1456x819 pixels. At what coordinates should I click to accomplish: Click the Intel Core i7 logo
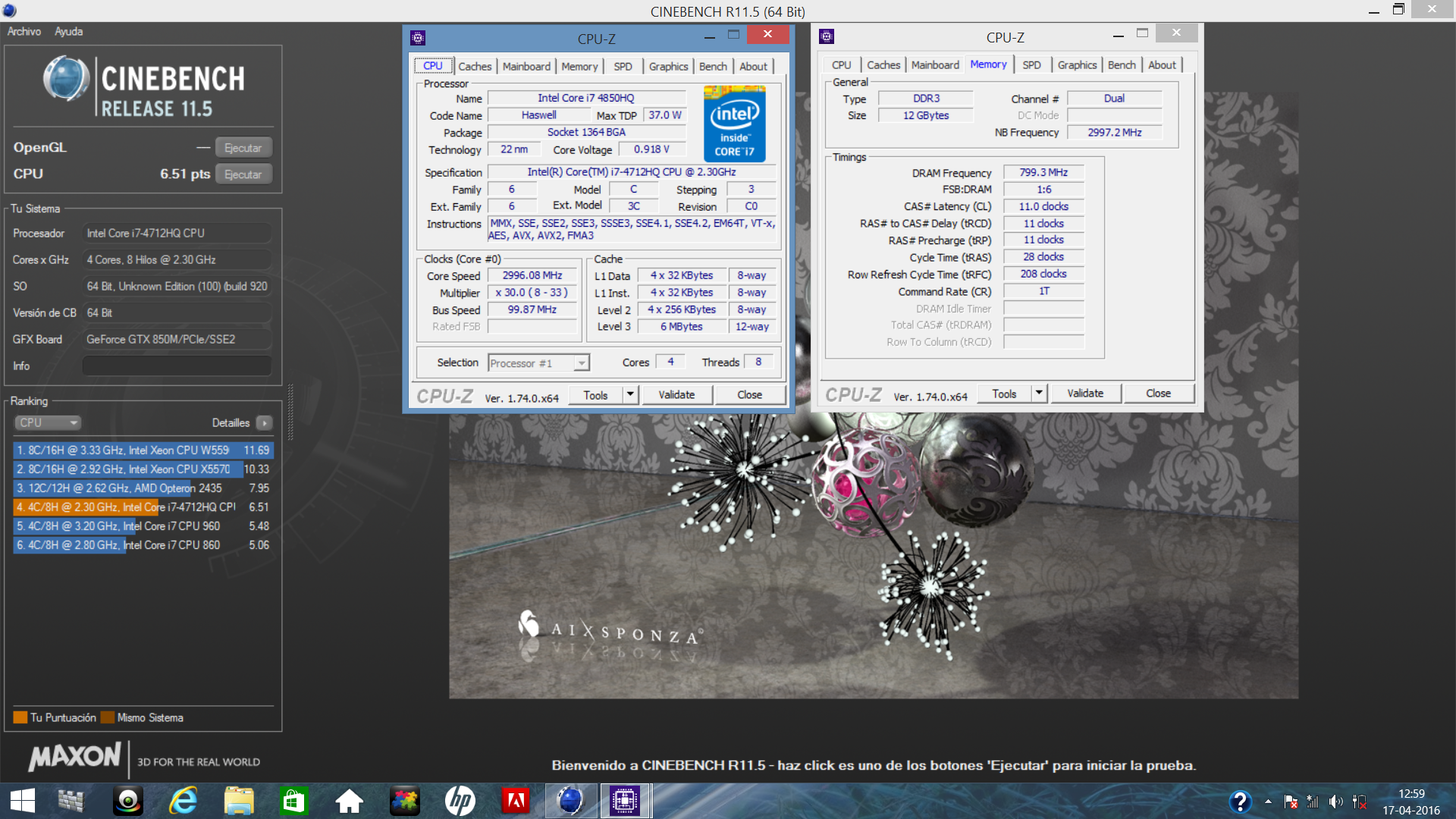coord(734,124)
